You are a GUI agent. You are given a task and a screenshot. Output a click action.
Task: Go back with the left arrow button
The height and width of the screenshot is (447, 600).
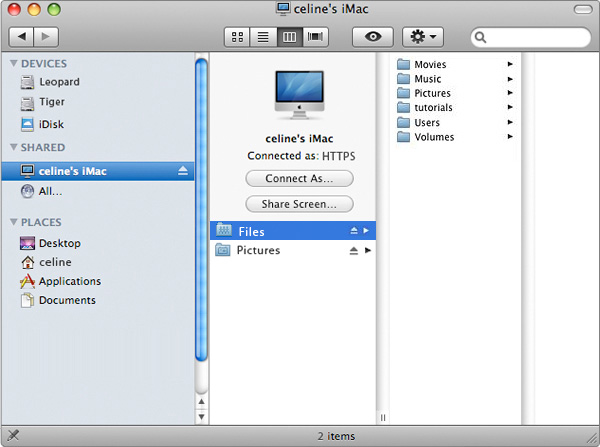[21, 37]
